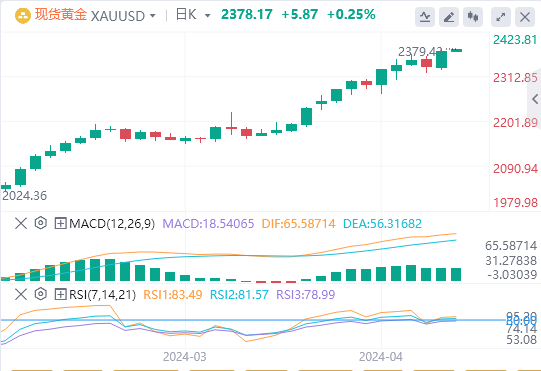Open MACD indicator settings hexagon icon
This screenshot has width=541, height=371.
[x=41, y=223]
